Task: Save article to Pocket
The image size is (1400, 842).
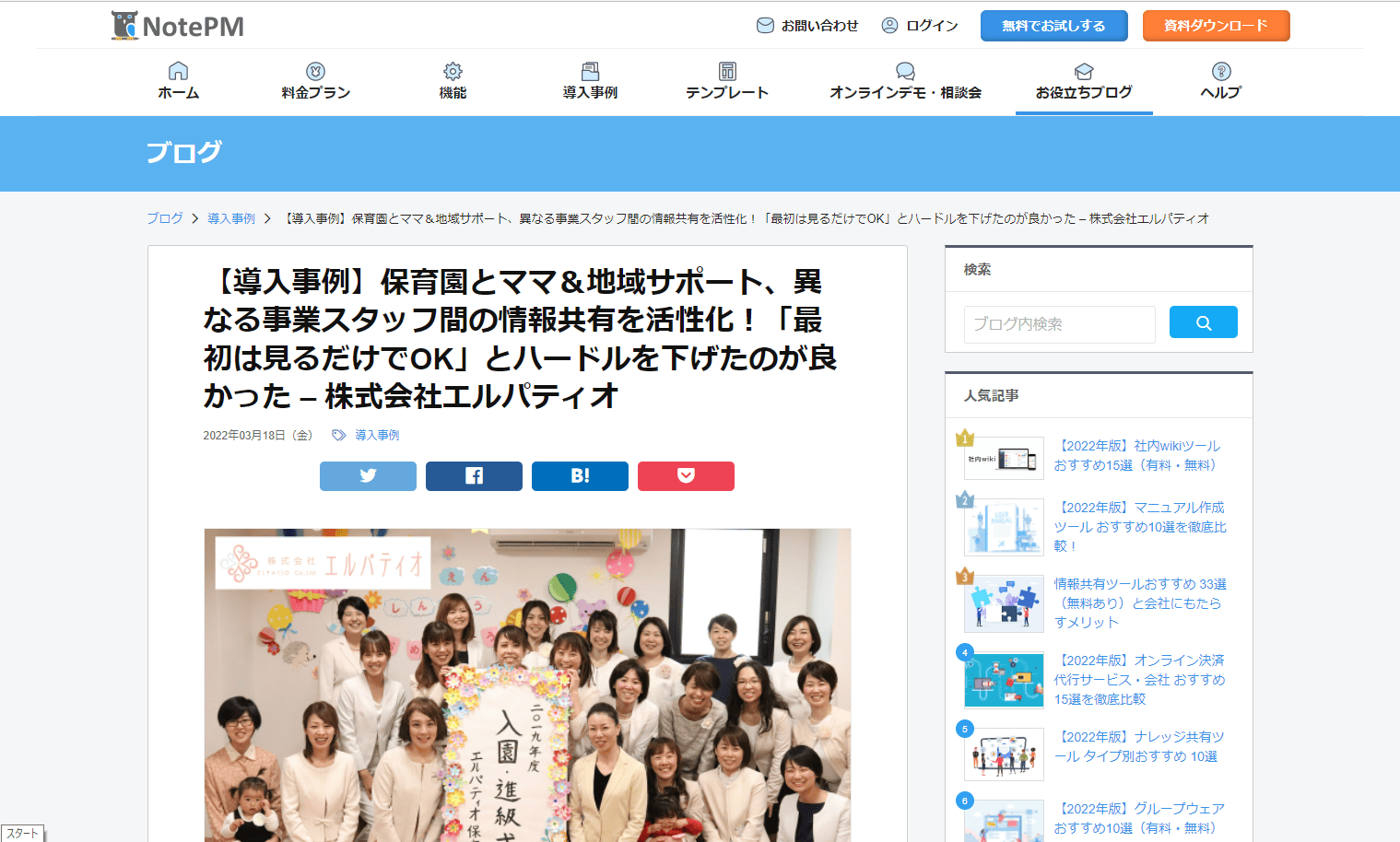Action: coord(686,476)
